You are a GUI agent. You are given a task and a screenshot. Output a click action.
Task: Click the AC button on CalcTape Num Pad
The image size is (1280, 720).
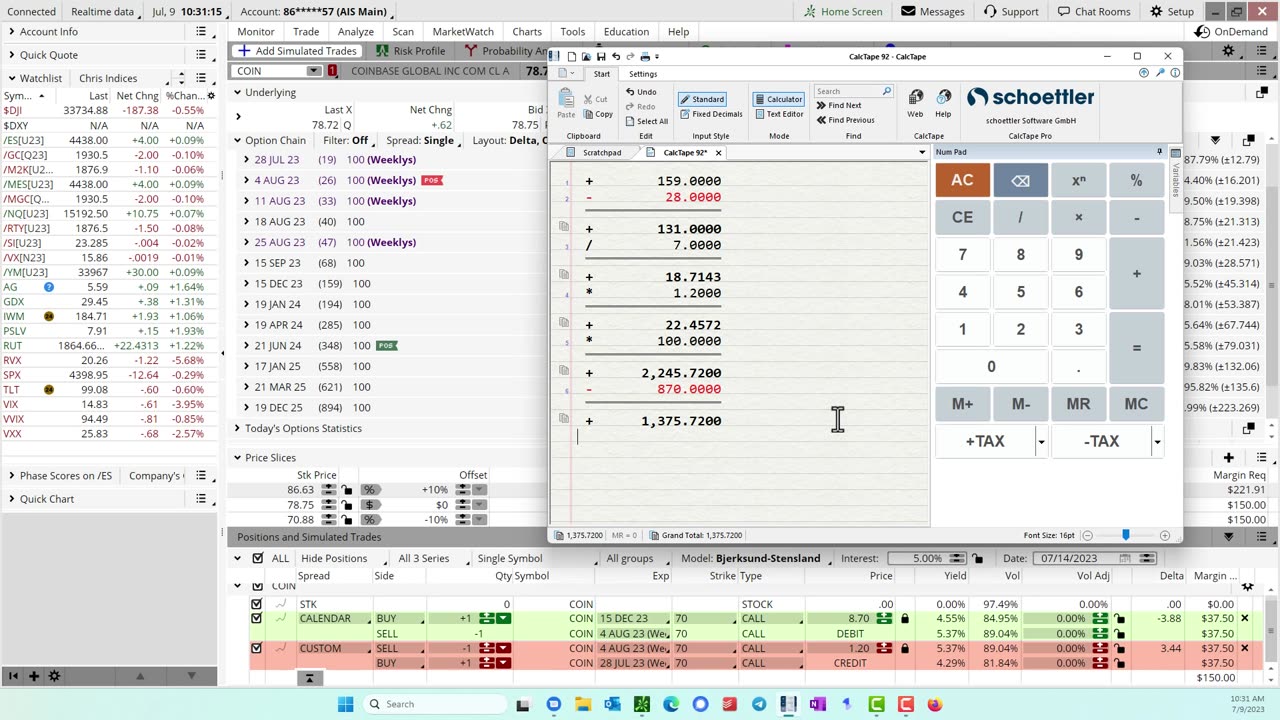(x=962, y=180)
